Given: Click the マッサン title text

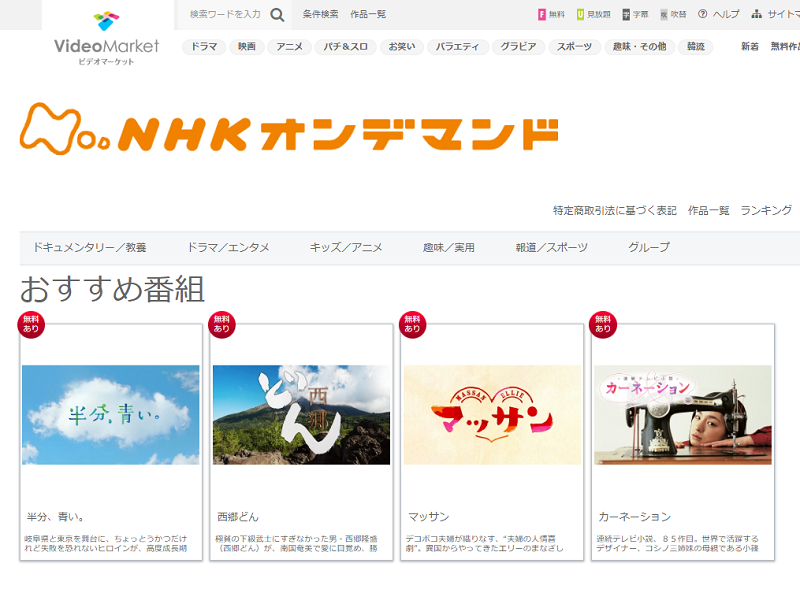Looking at the screenshot, I should pyautogui.click(x=429, y=517).
